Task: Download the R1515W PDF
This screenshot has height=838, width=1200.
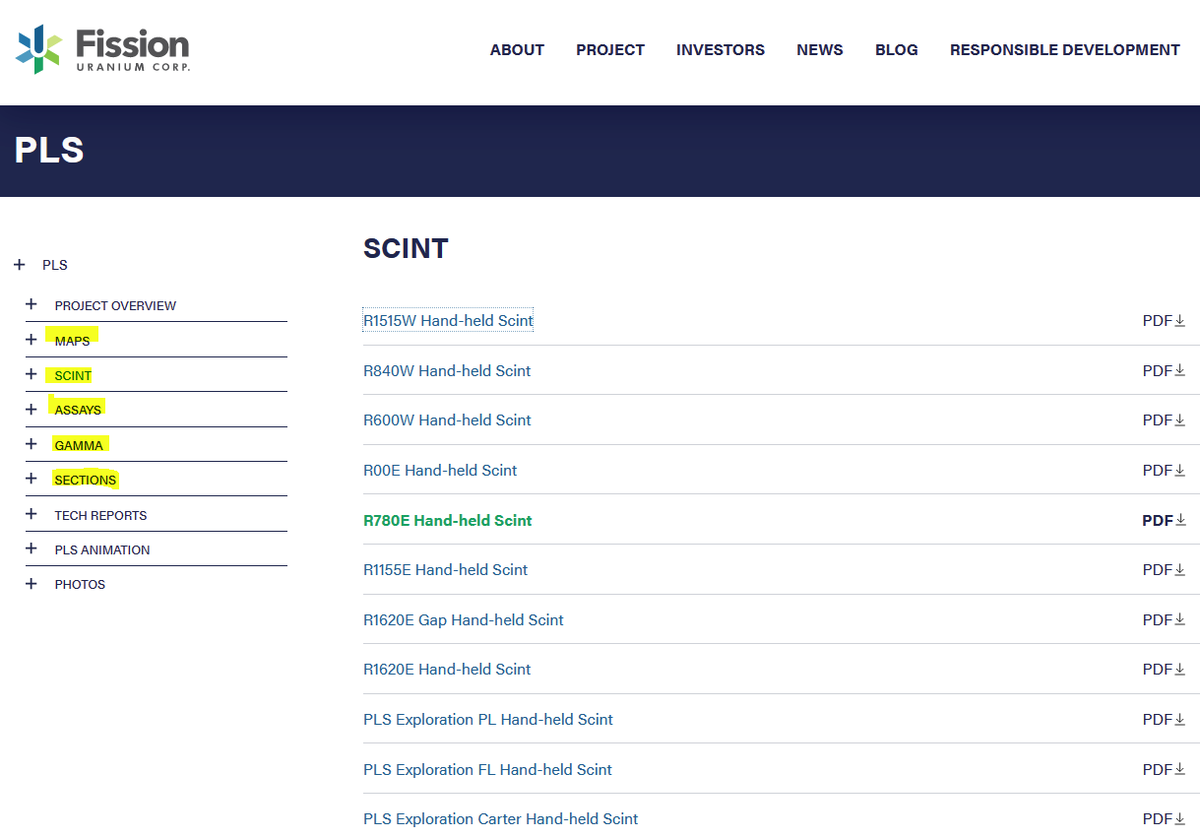Action: (x=1164, y=321)
